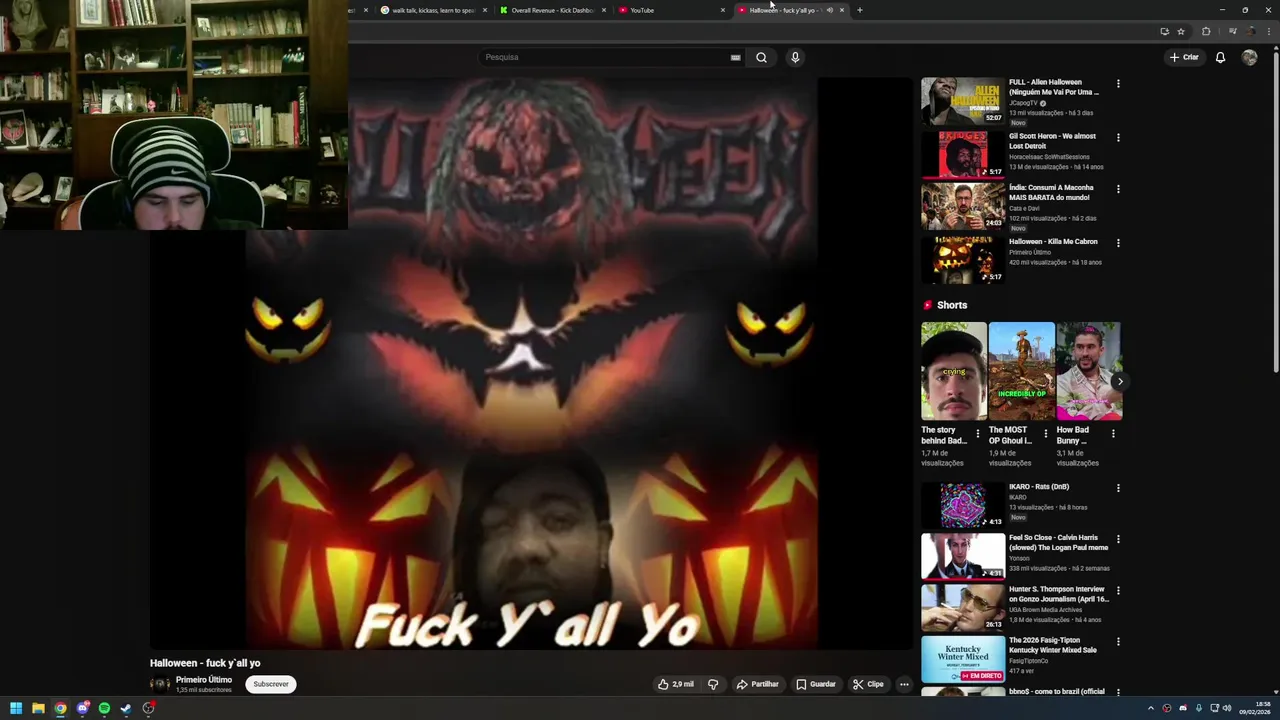Image resolution: width=1280 pixels, height=720 pixels.
Task: Click the Subscrever button
Action: tap(271, 684)
